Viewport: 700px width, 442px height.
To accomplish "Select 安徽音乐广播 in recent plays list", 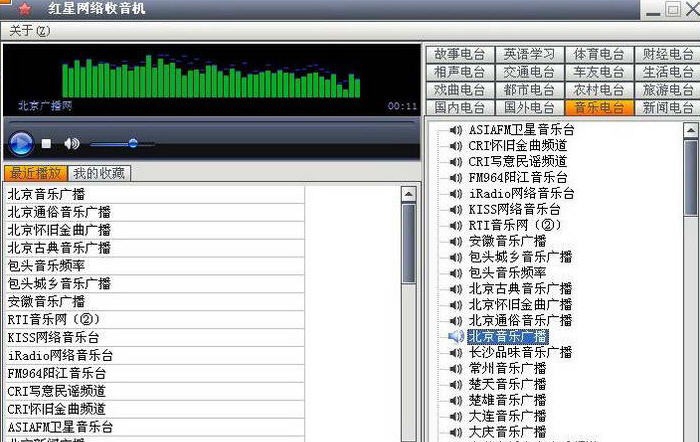I will tap(154, 302).
